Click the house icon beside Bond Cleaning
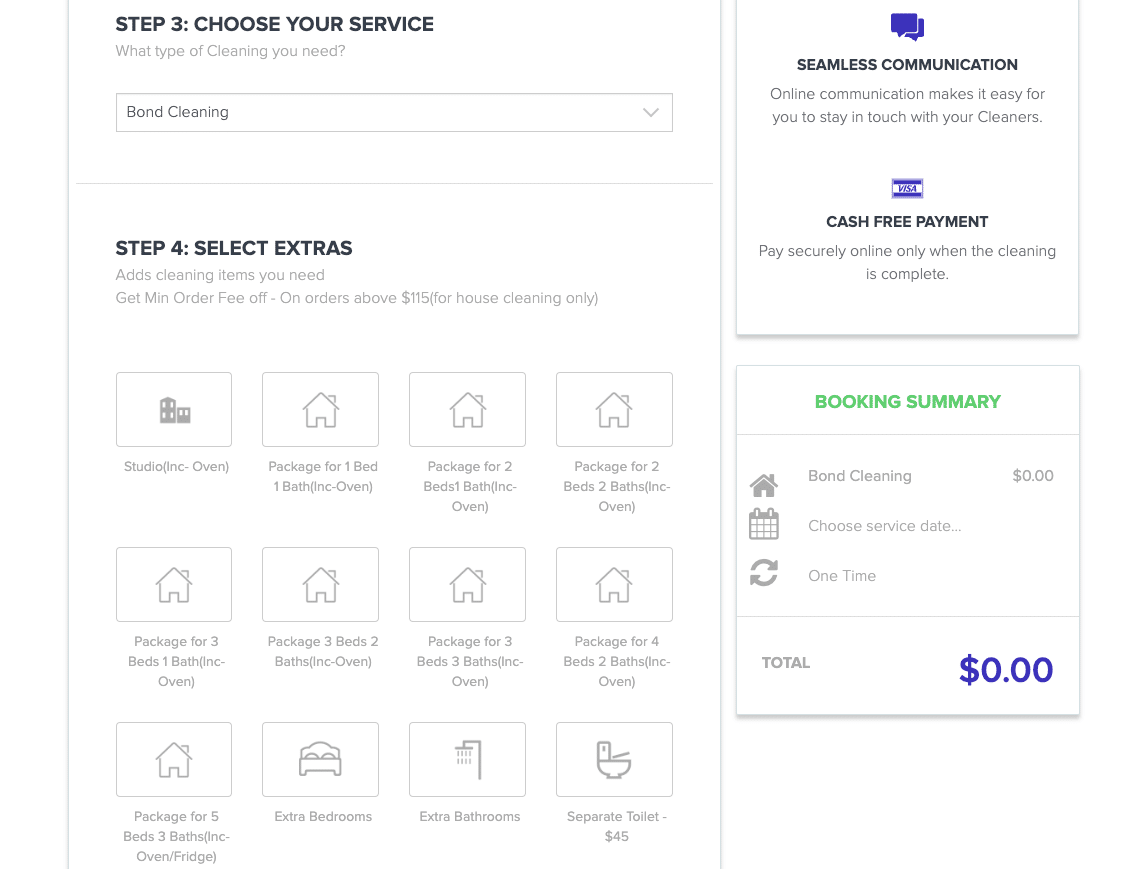Screen dimensions: 1139x869 [x=764, y=486]
